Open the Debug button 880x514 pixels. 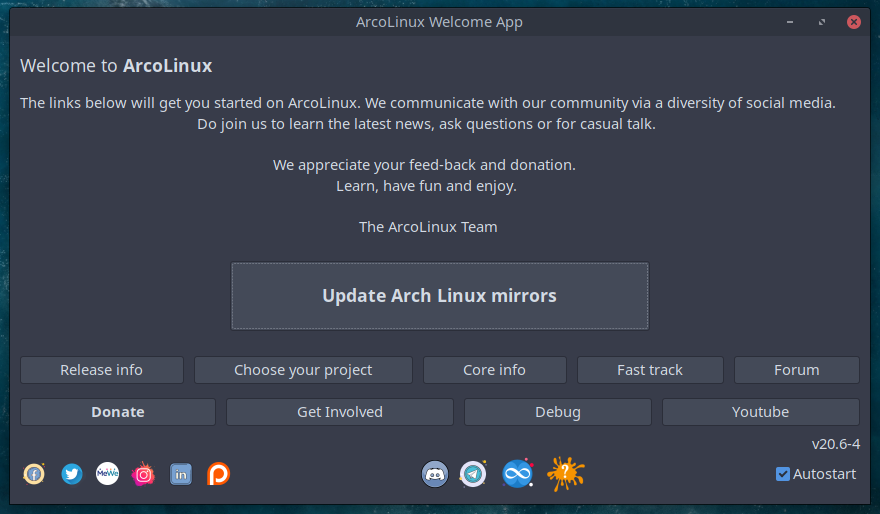click(x=558, y=412)
